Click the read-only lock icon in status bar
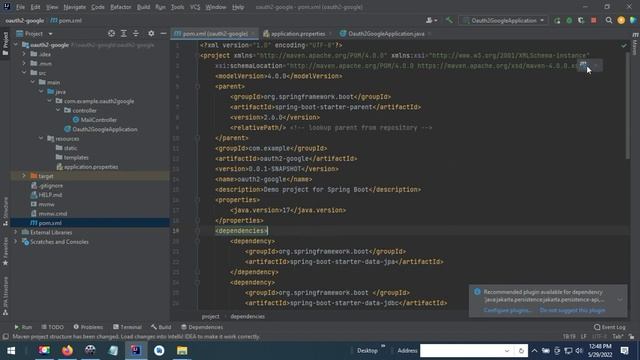The height and width of the screenshot is (360, 640). pyautogui.click(x=632, y=337)
